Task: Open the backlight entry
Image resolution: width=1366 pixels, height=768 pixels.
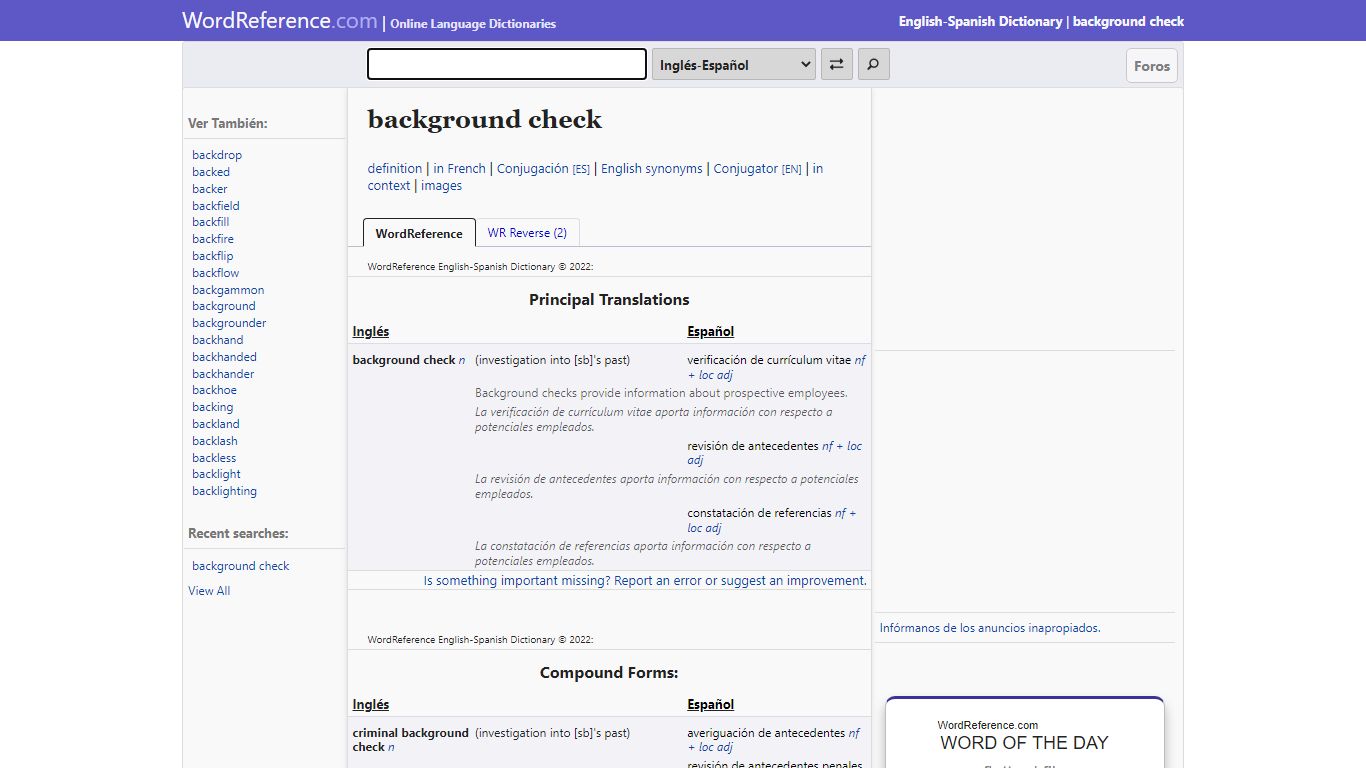Action: (x=216, y=474)
